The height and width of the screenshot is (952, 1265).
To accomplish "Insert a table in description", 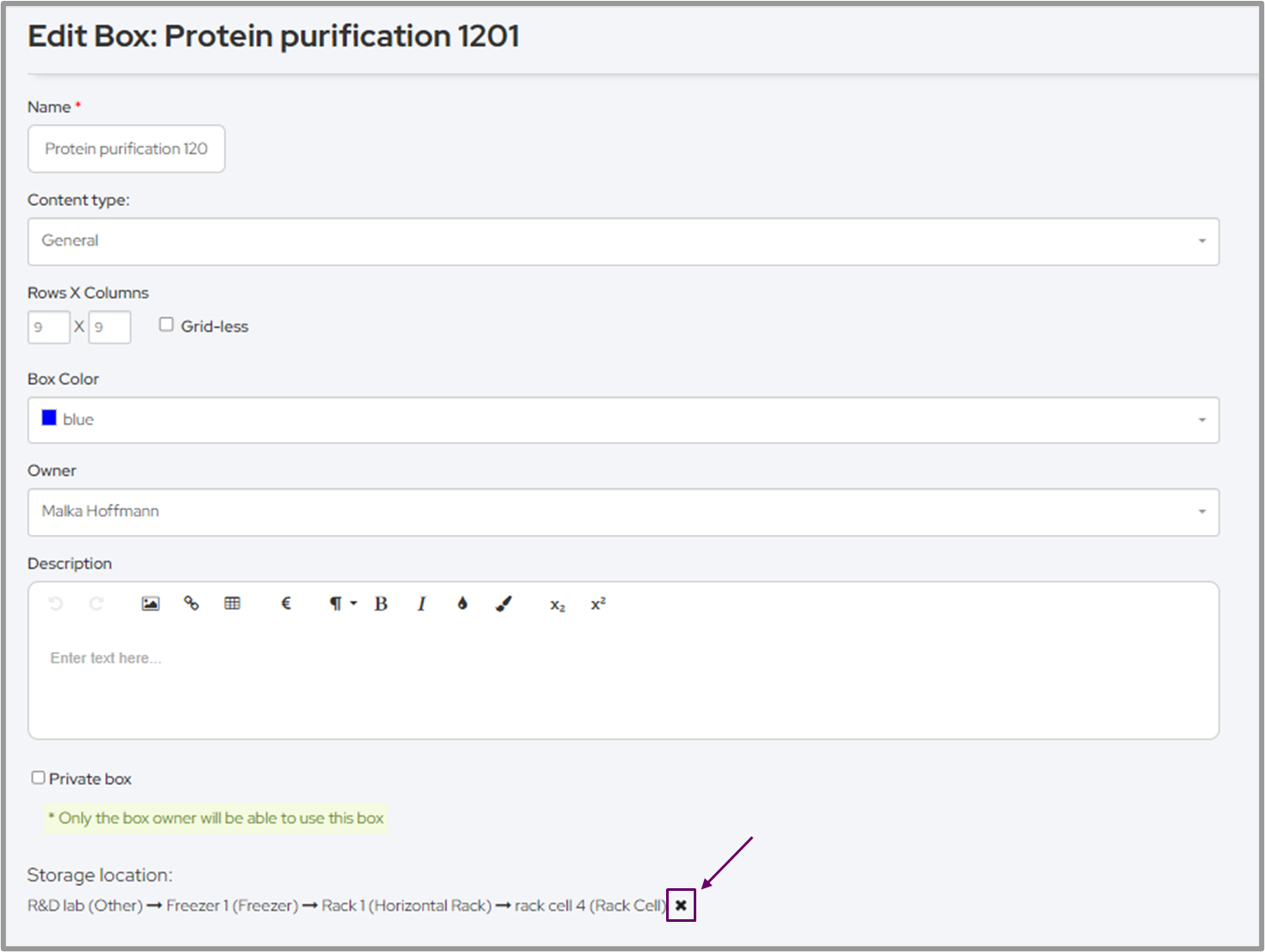I will tap(233, 604).
